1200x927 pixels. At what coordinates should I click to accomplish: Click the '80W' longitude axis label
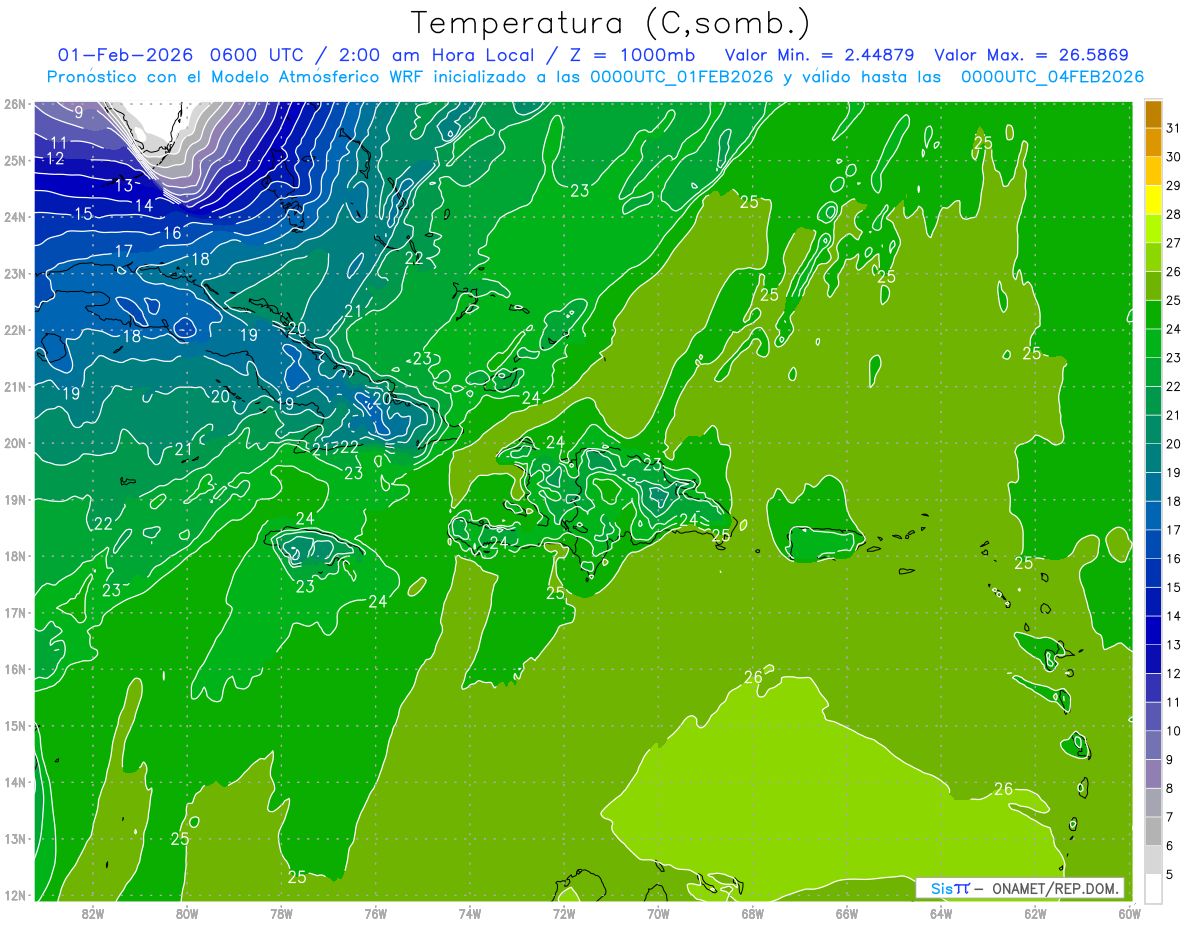(186, 912)
